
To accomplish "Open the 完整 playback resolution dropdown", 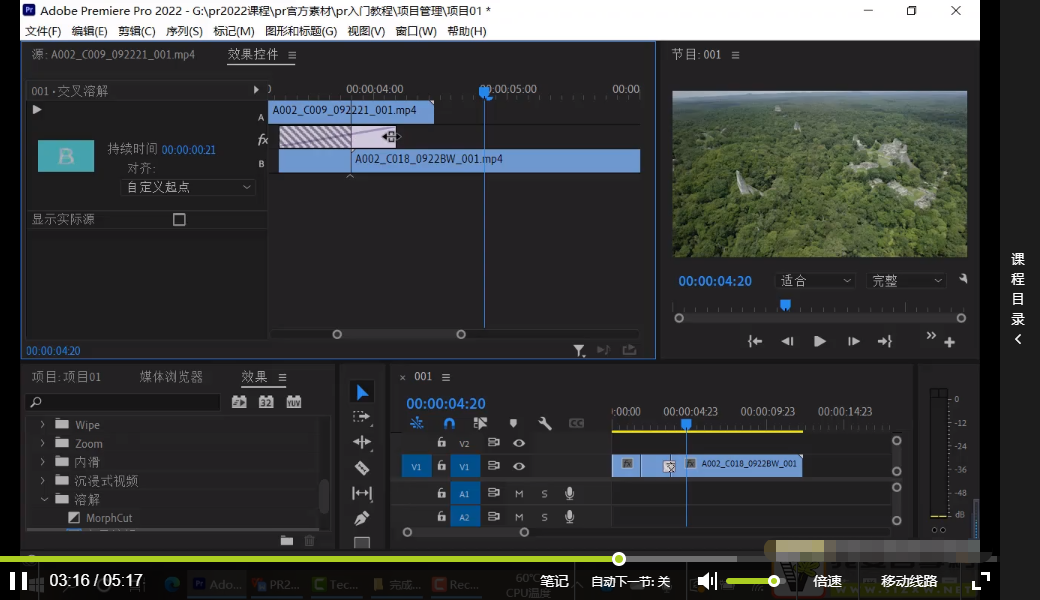I will point(907,280).
